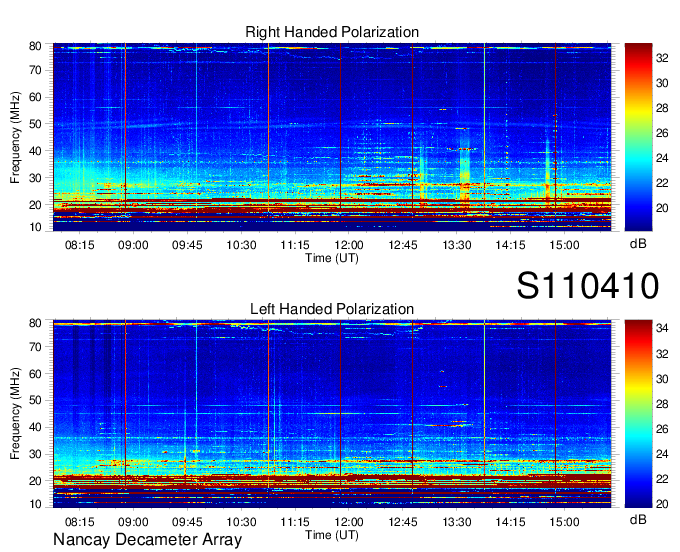
Task: Click the 20 MHz tick of Right Handed plot
Action: pyautogui.click(x=35, y=205)
